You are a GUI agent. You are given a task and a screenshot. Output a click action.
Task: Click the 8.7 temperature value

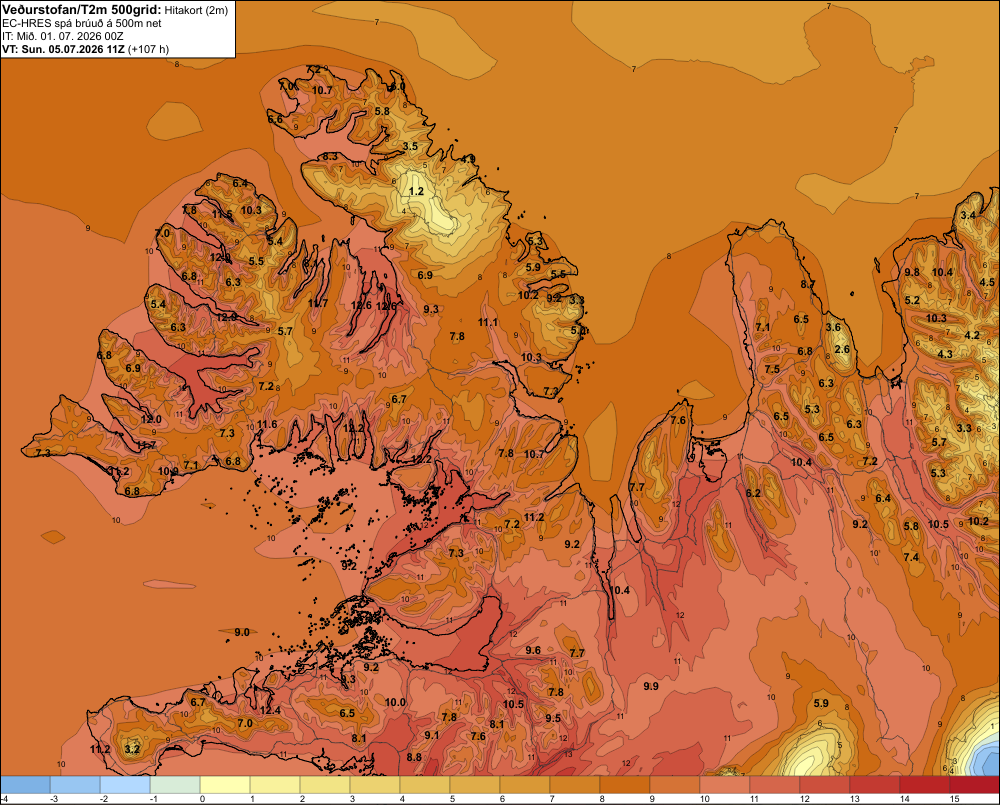808,284
